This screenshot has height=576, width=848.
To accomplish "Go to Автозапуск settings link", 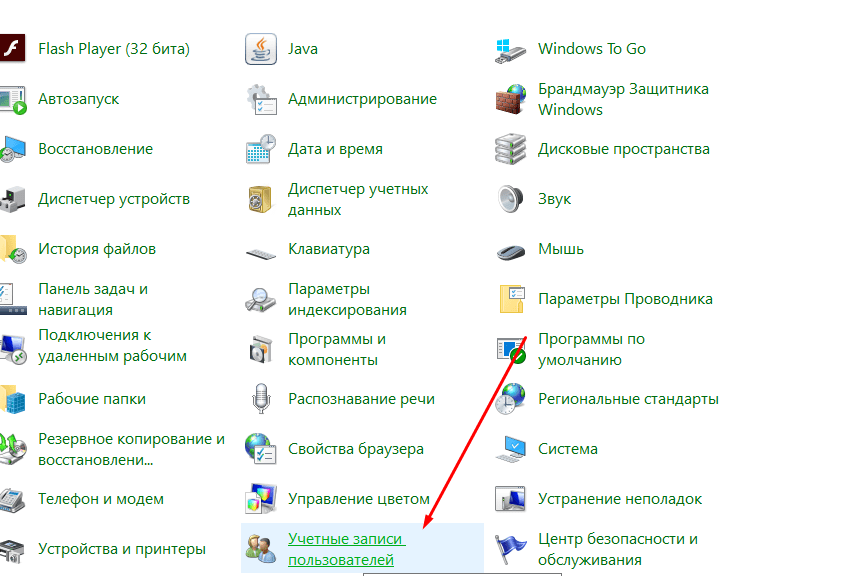I will click(78, 100).
